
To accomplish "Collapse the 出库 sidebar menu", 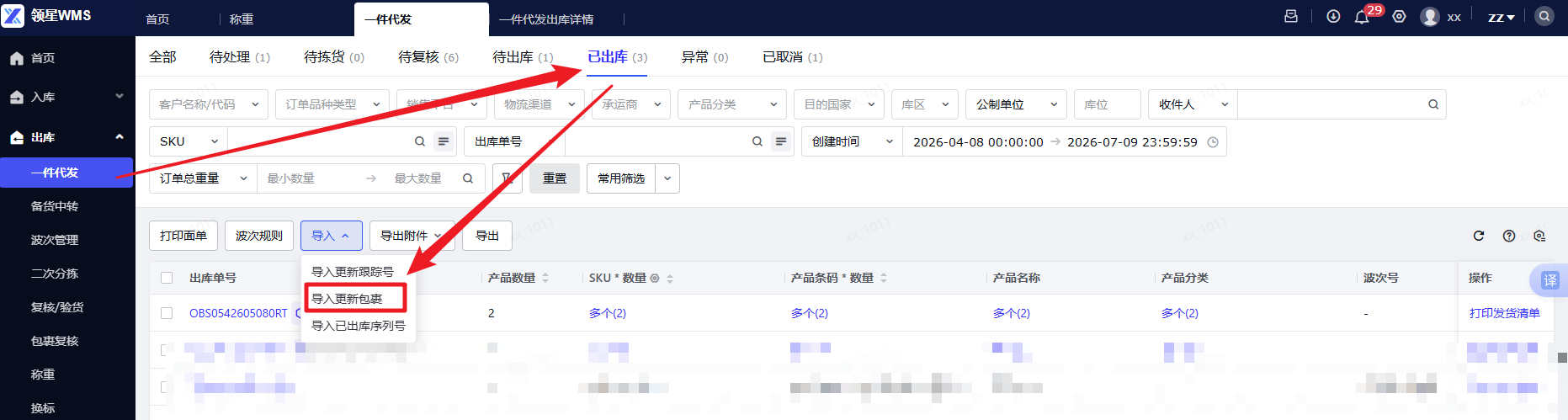I will [x=120, y=136].
